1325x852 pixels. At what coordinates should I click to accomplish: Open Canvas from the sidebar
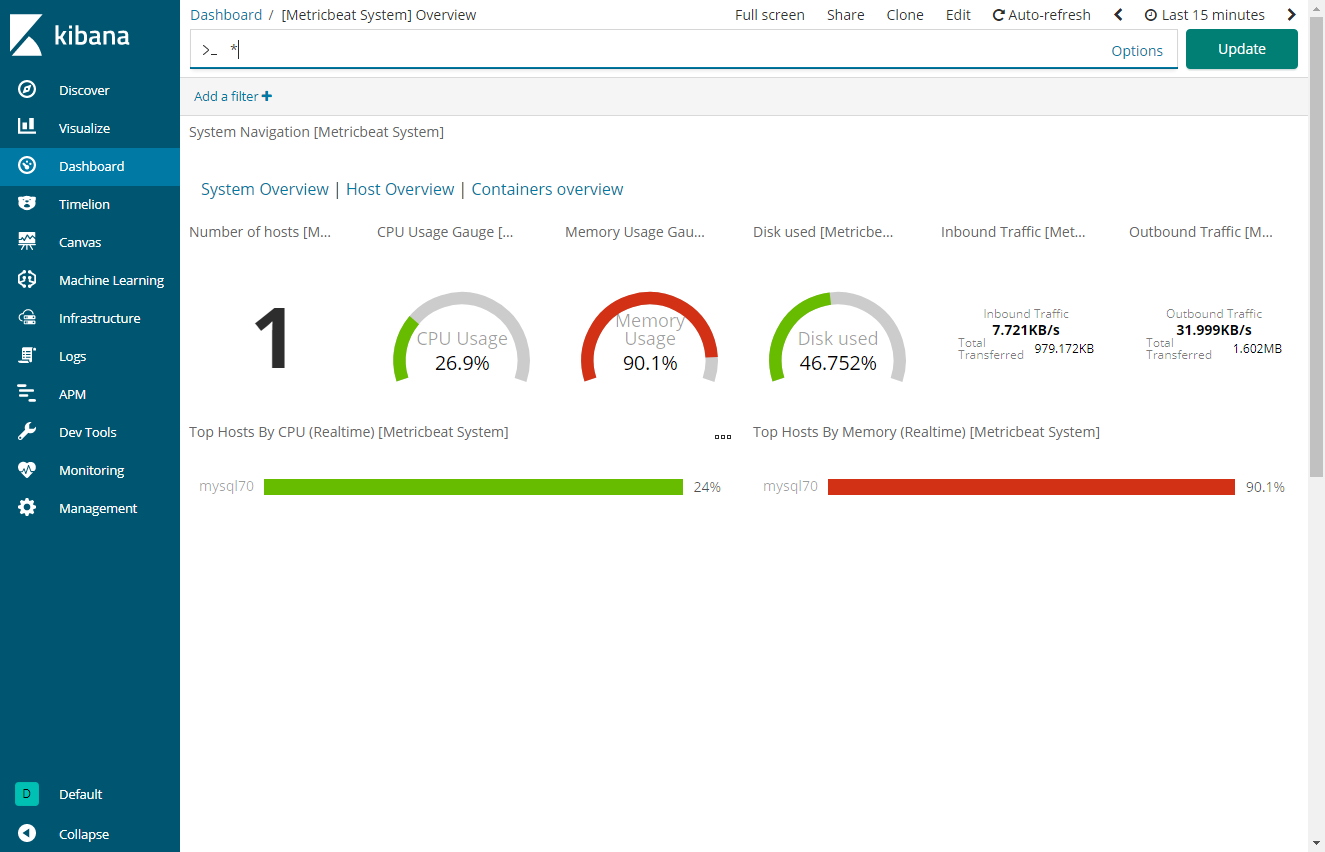[x=80, y=242]
